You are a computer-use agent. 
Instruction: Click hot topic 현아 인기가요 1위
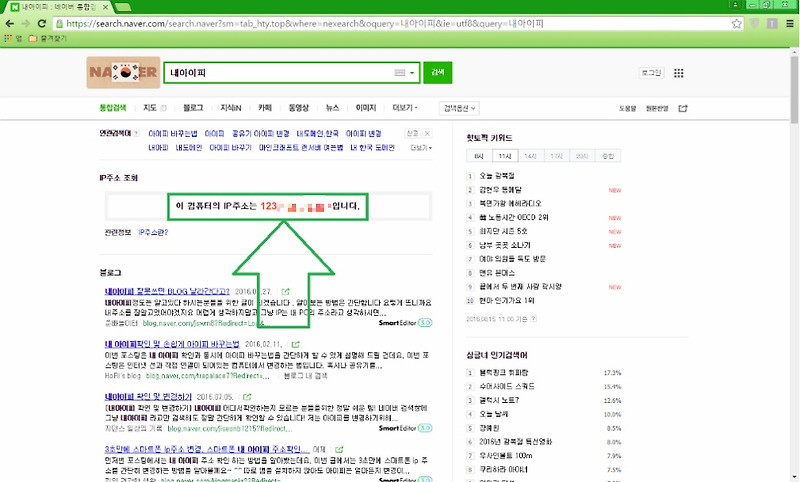pos(507,301)
